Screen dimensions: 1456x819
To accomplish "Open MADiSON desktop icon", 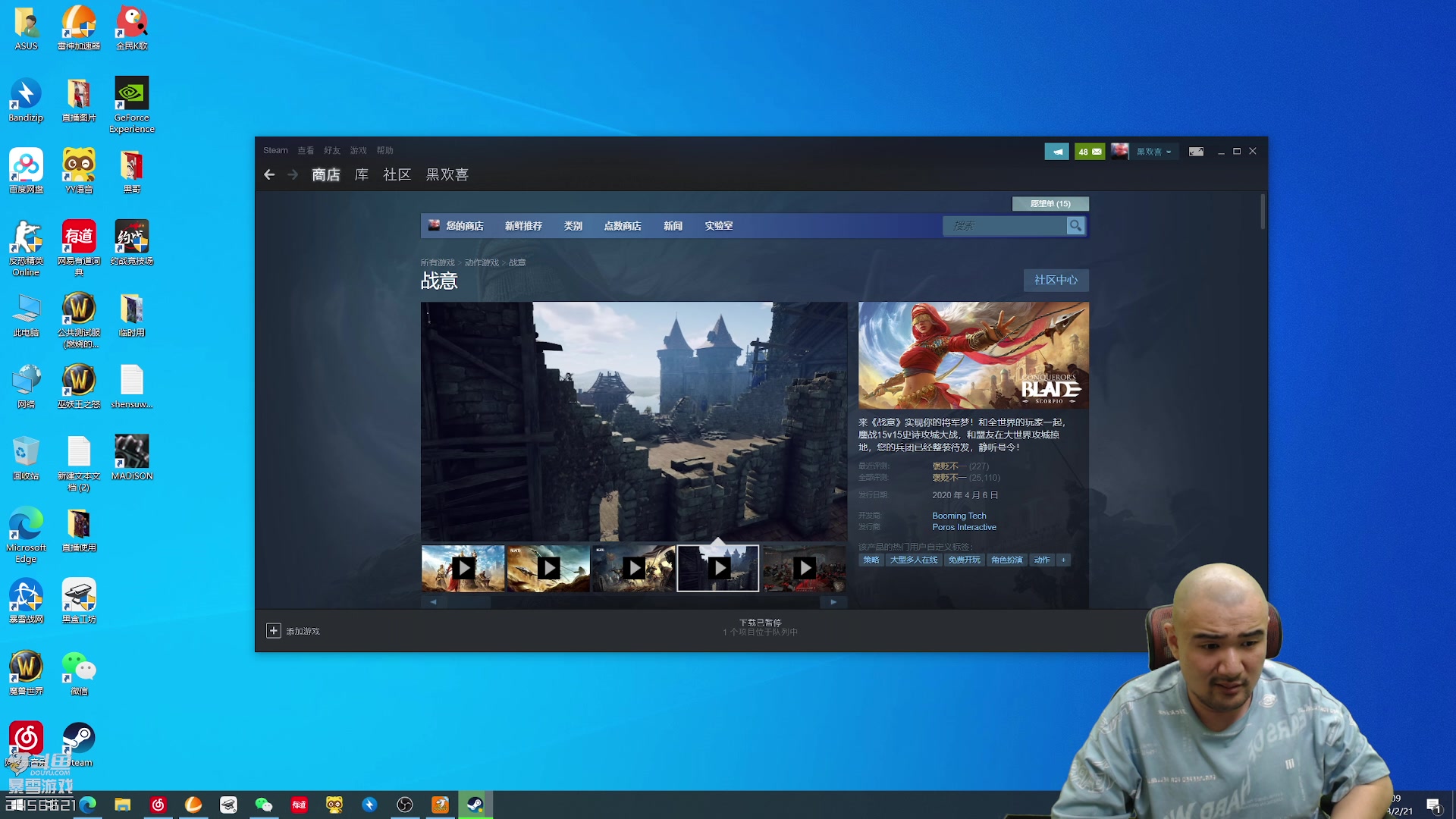I will (x=132, y=458).
